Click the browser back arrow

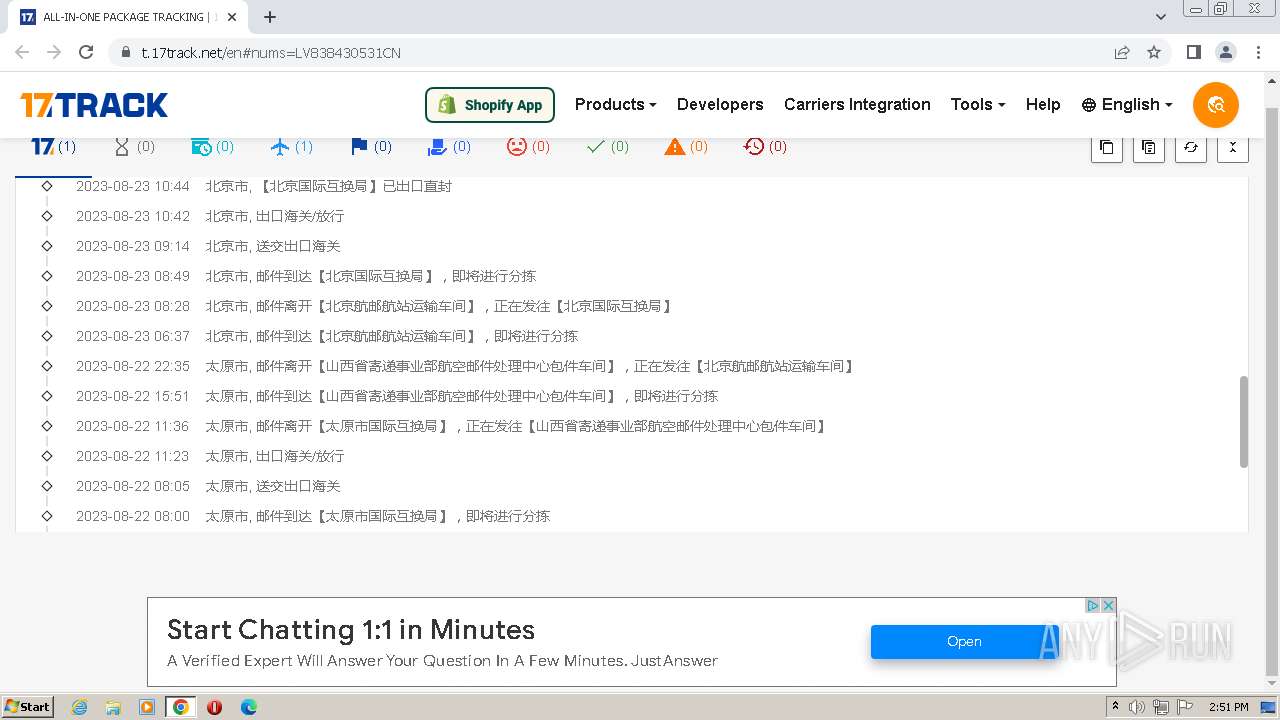pos(22,52)
